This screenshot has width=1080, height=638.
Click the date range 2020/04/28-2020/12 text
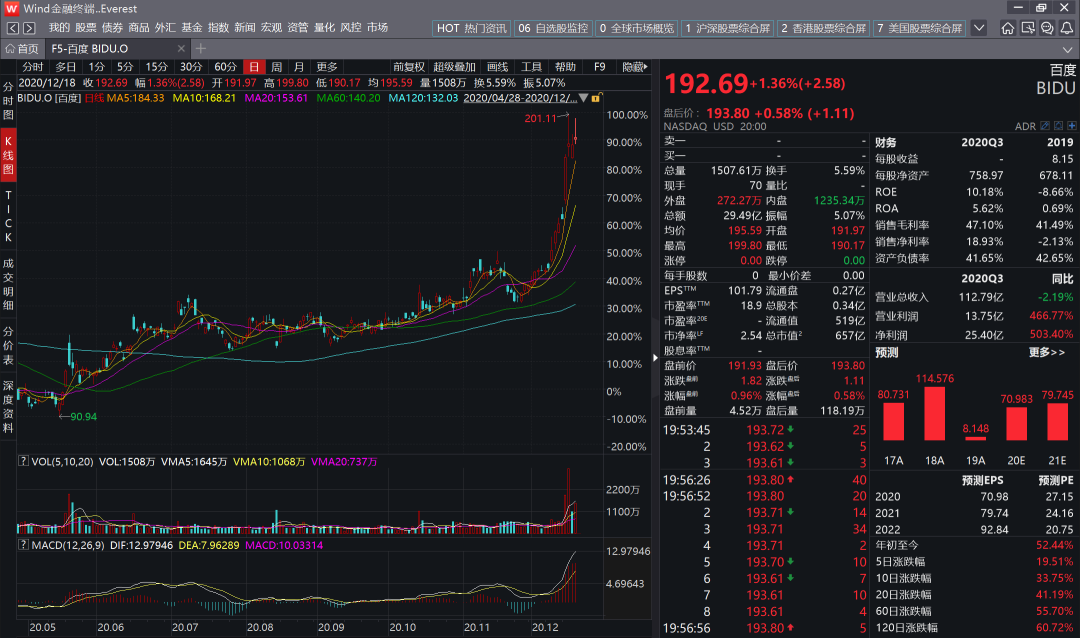(x=520, y=98)
